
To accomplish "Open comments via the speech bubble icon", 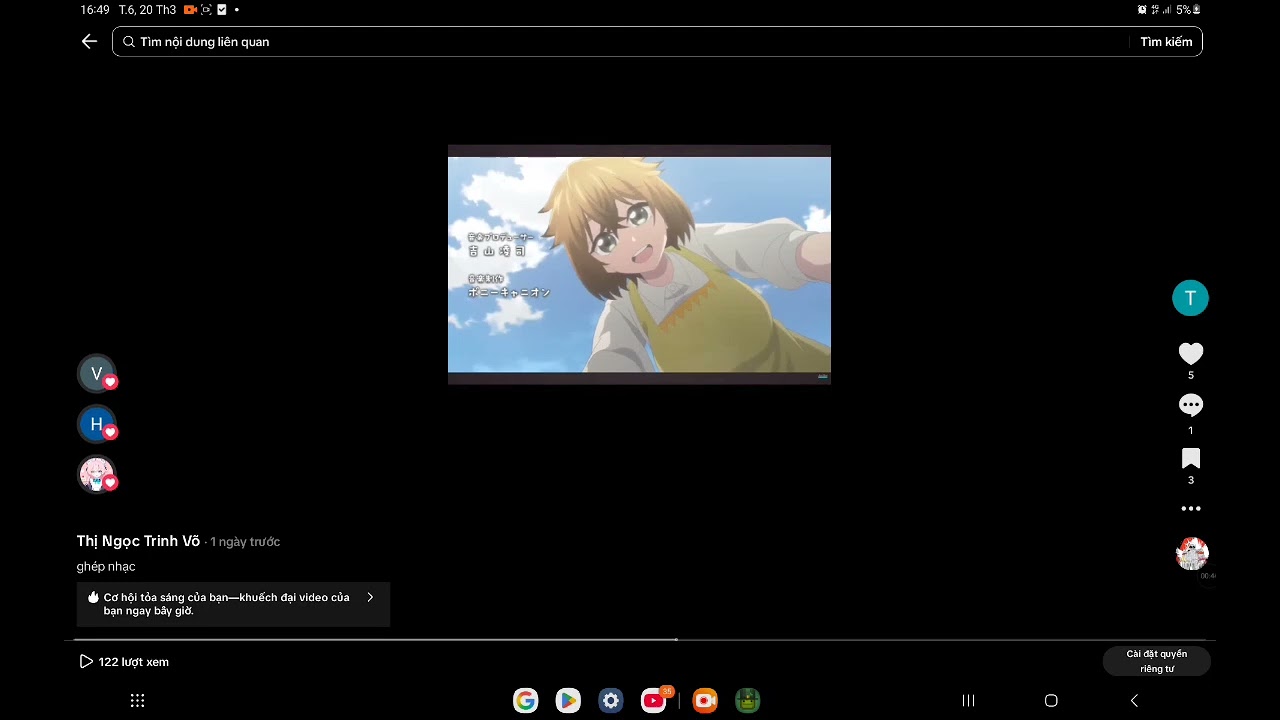I will (x=1190, y=405).
